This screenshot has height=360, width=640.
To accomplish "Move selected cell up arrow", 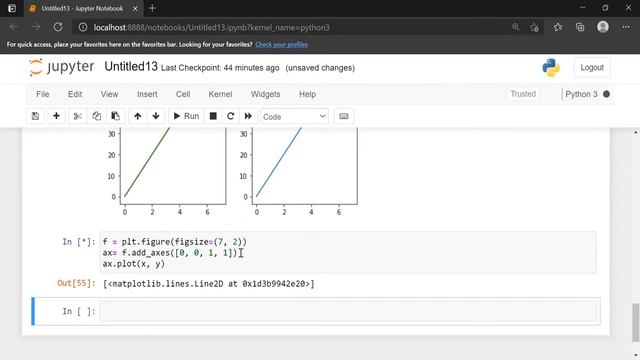I will [138, 116].
